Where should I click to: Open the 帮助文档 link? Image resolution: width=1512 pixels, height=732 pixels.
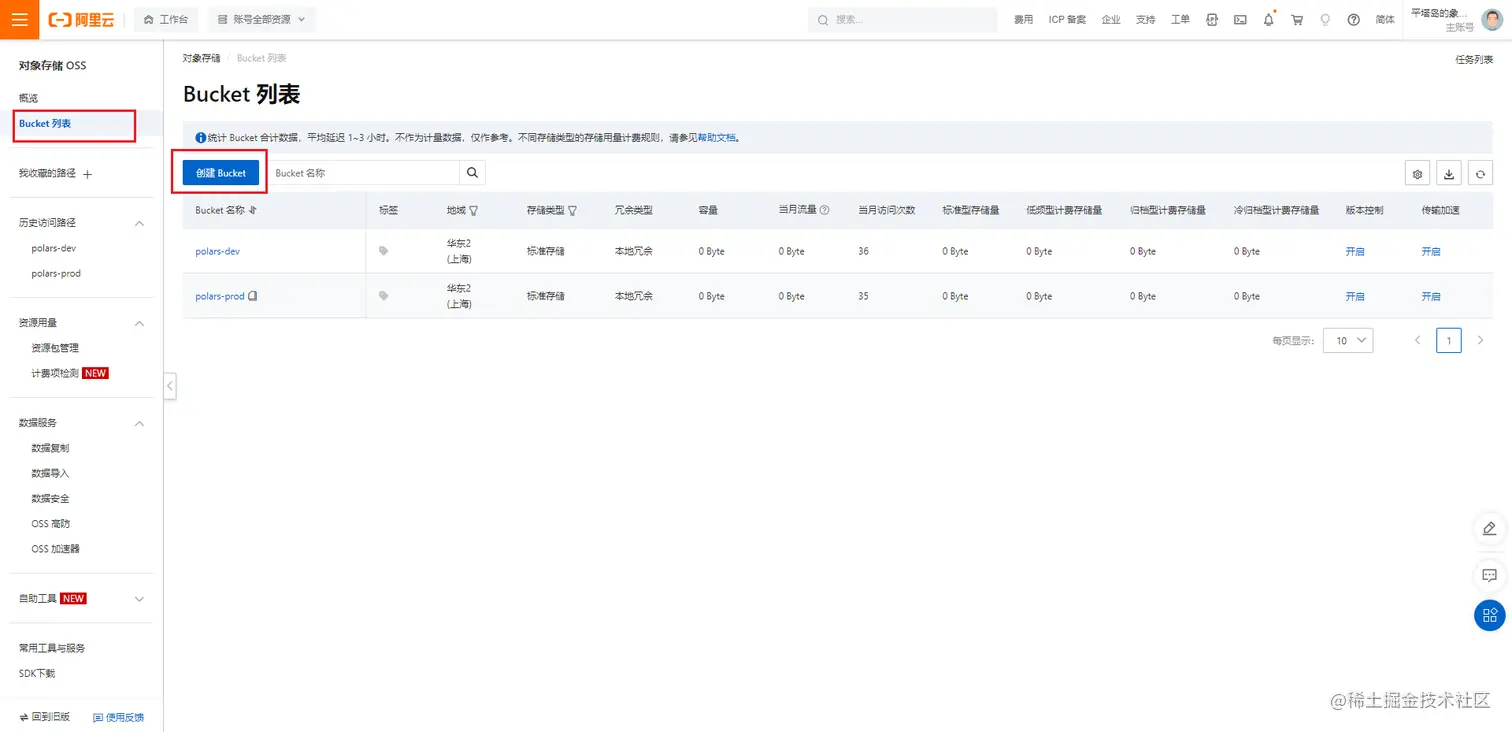[x=717, y=138]
